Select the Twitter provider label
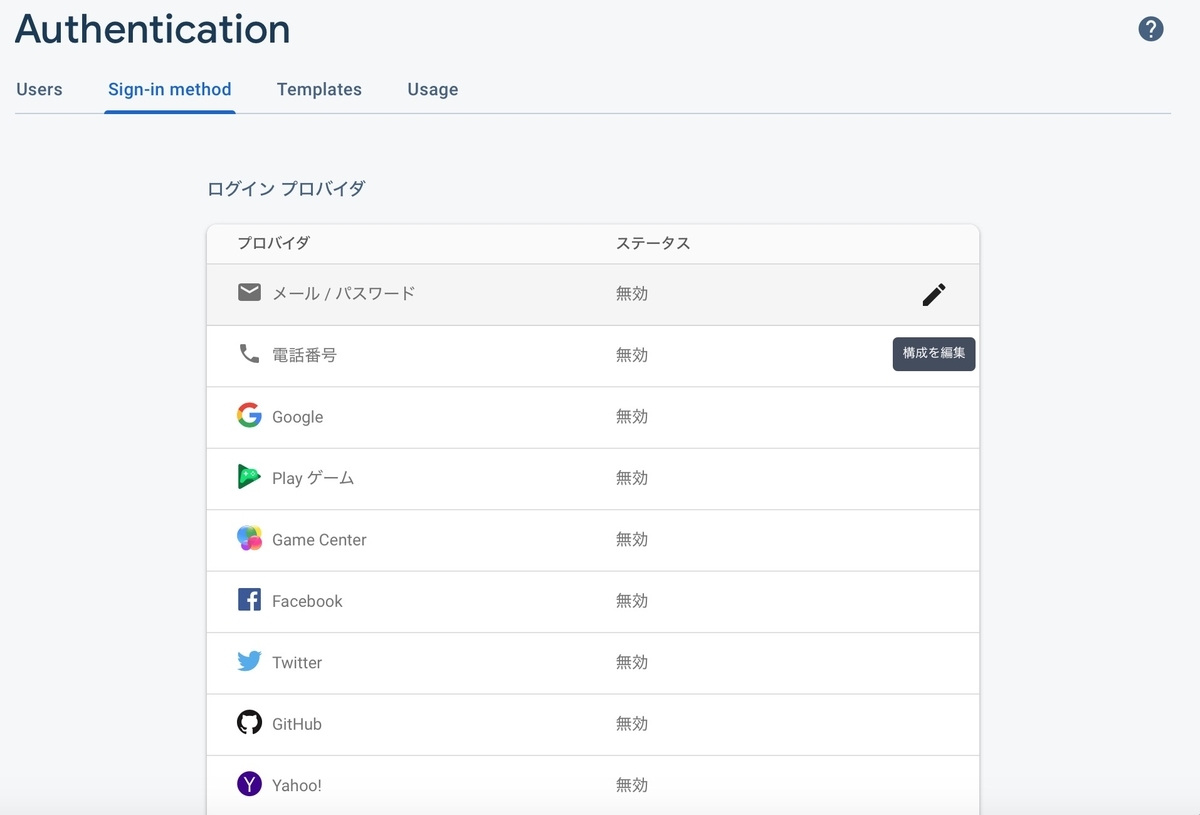1200x815 pixels. coord(297,662)
